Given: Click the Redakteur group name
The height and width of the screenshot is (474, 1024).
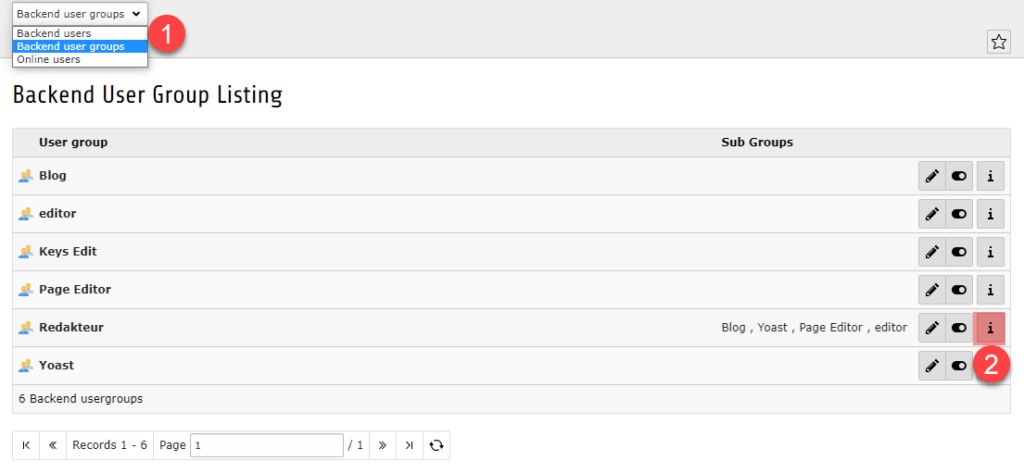Looking at the screenshot, I should point(71,327).
